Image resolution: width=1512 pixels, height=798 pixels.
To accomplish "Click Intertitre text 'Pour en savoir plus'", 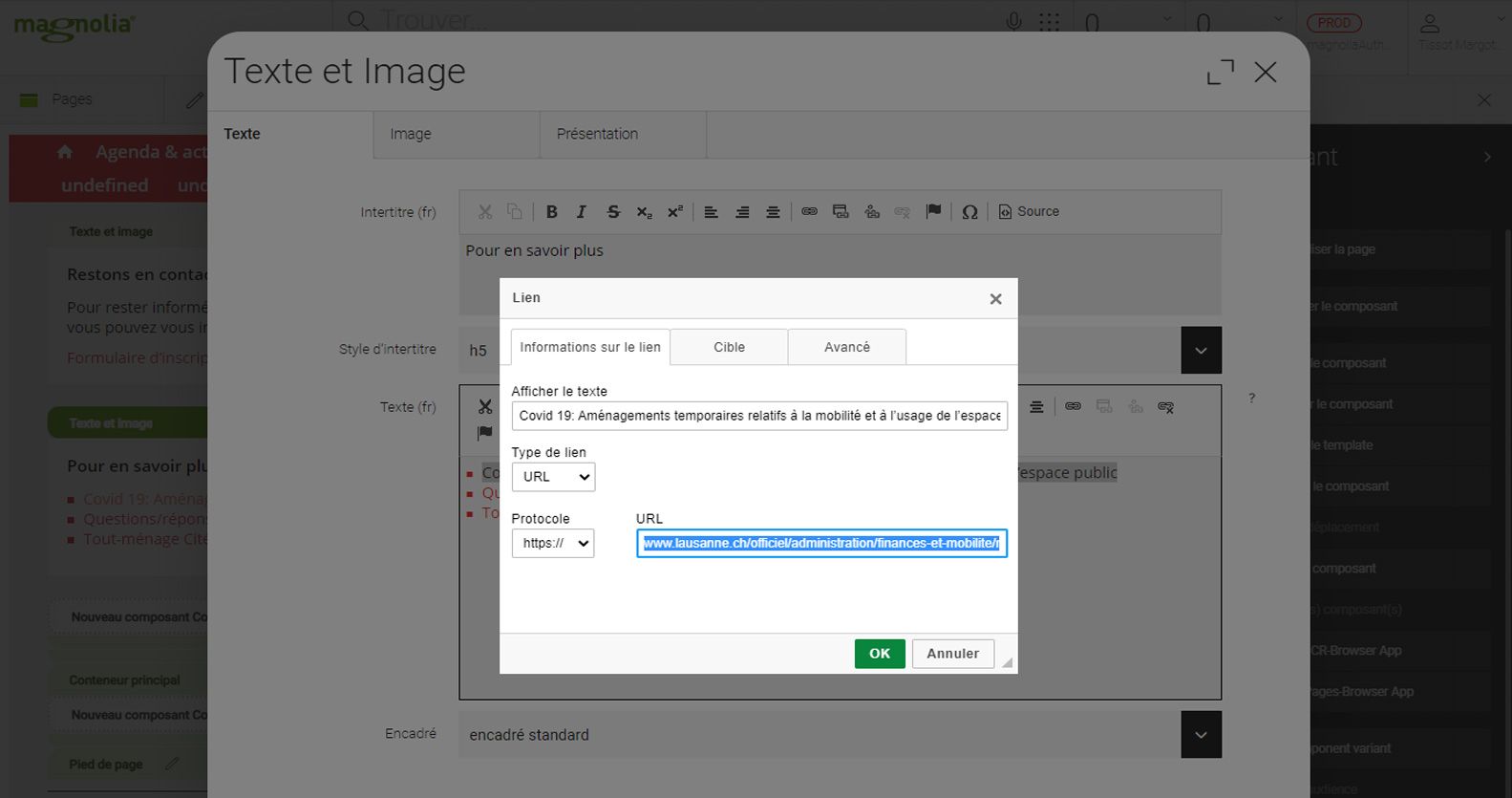I will [x=535, y=250].
